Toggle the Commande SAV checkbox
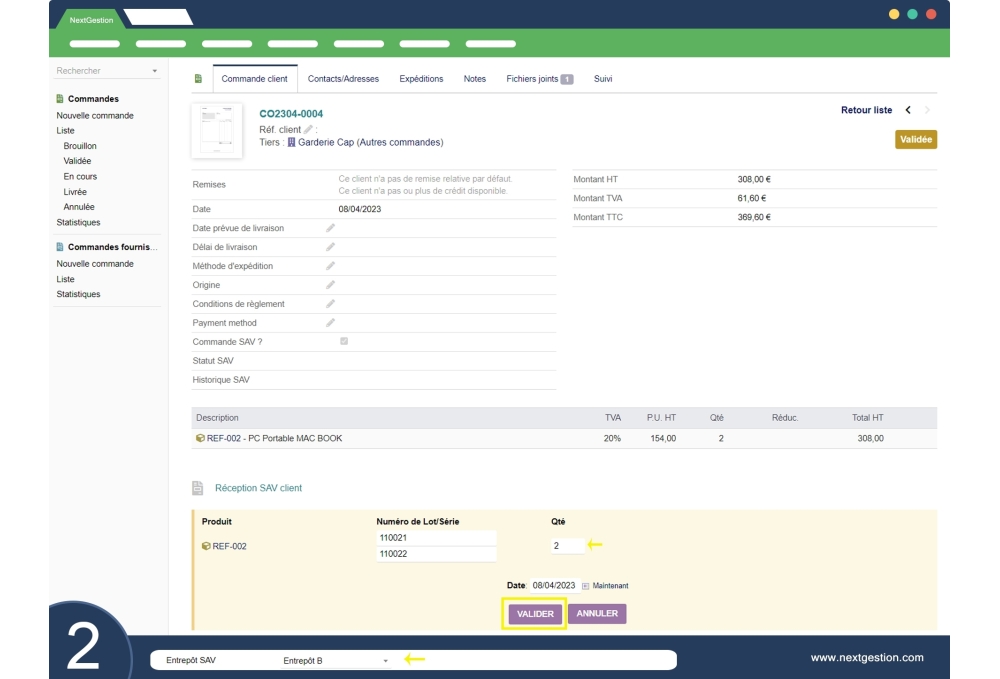 coord(344,342)
